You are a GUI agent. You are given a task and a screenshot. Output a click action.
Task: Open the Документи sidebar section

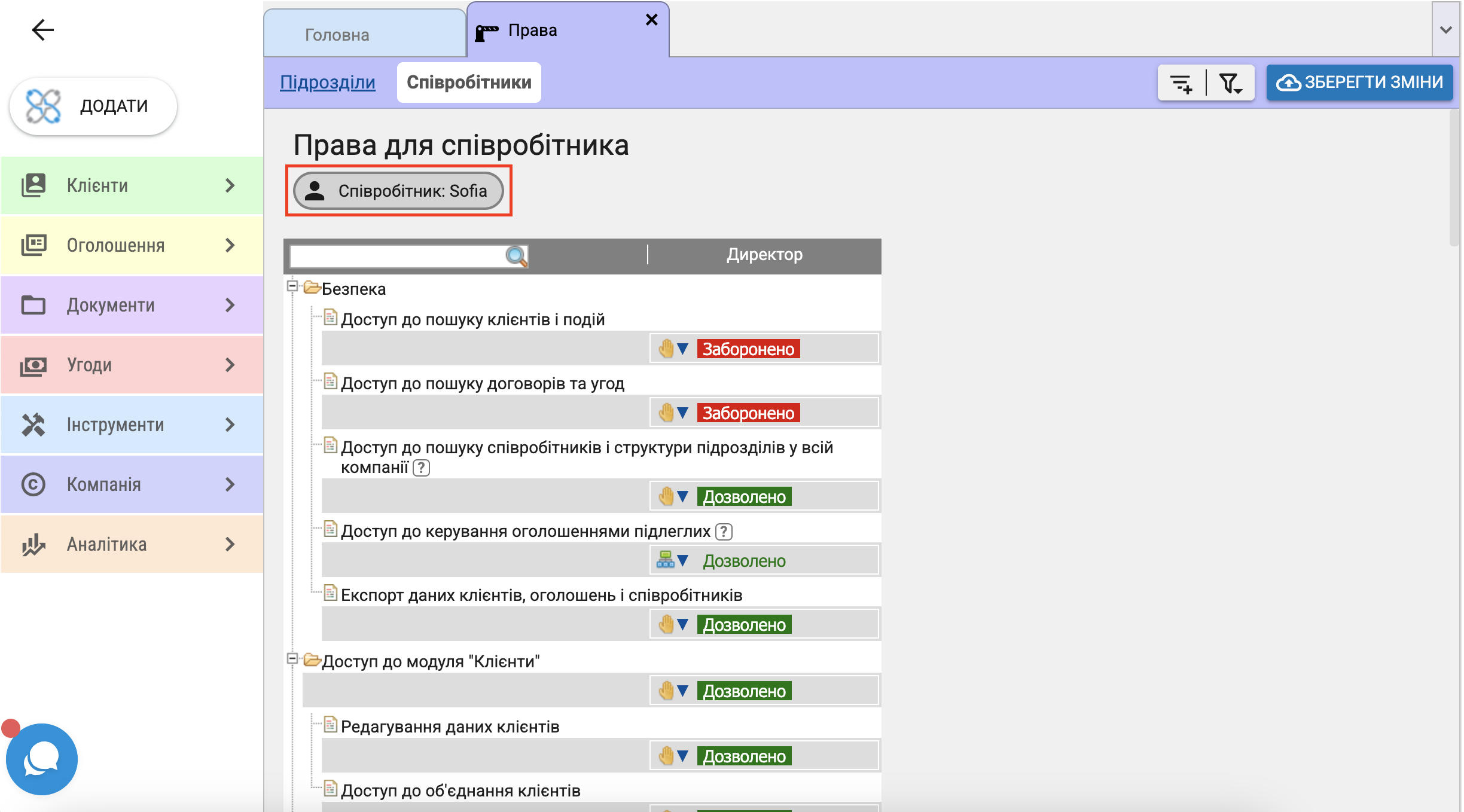(132, 305)
